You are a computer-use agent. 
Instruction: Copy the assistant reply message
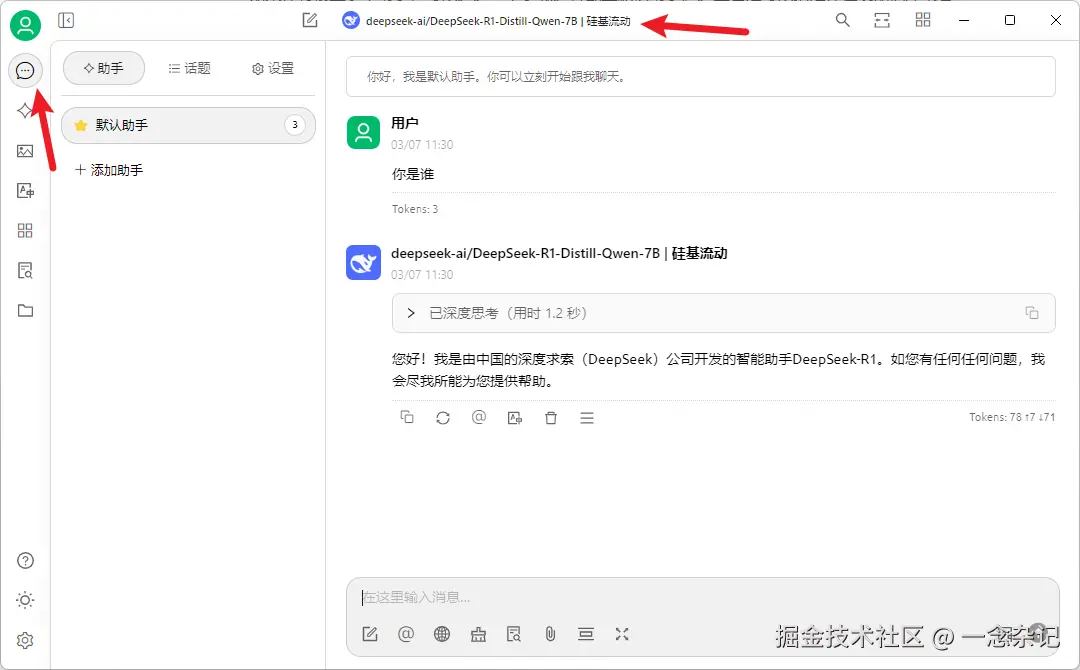(407, 417)
